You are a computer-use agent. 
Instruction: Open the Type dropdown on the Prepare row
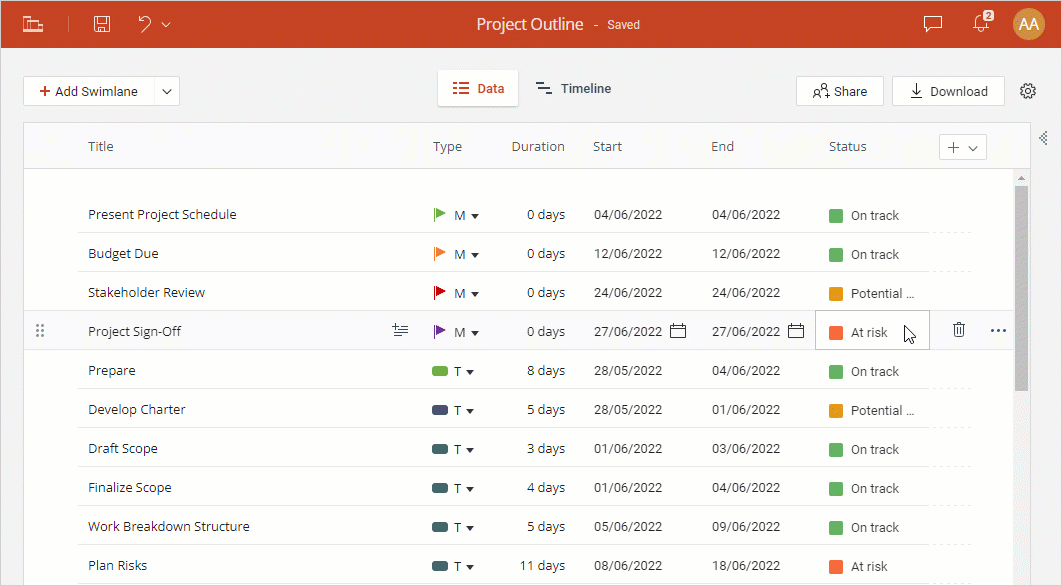tap(470, 370)
